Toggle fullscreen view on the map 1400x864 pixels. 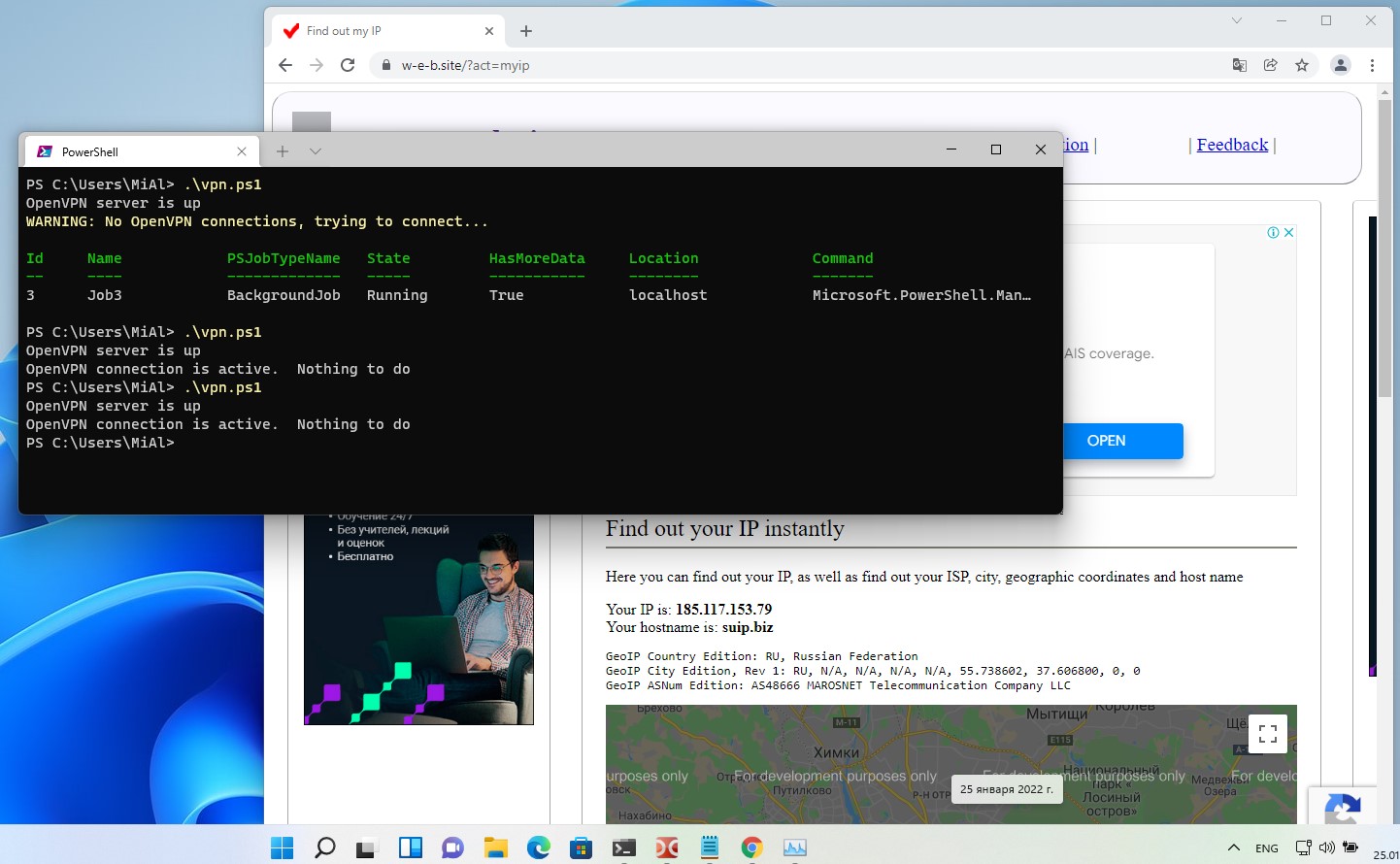coord(1268,734)
